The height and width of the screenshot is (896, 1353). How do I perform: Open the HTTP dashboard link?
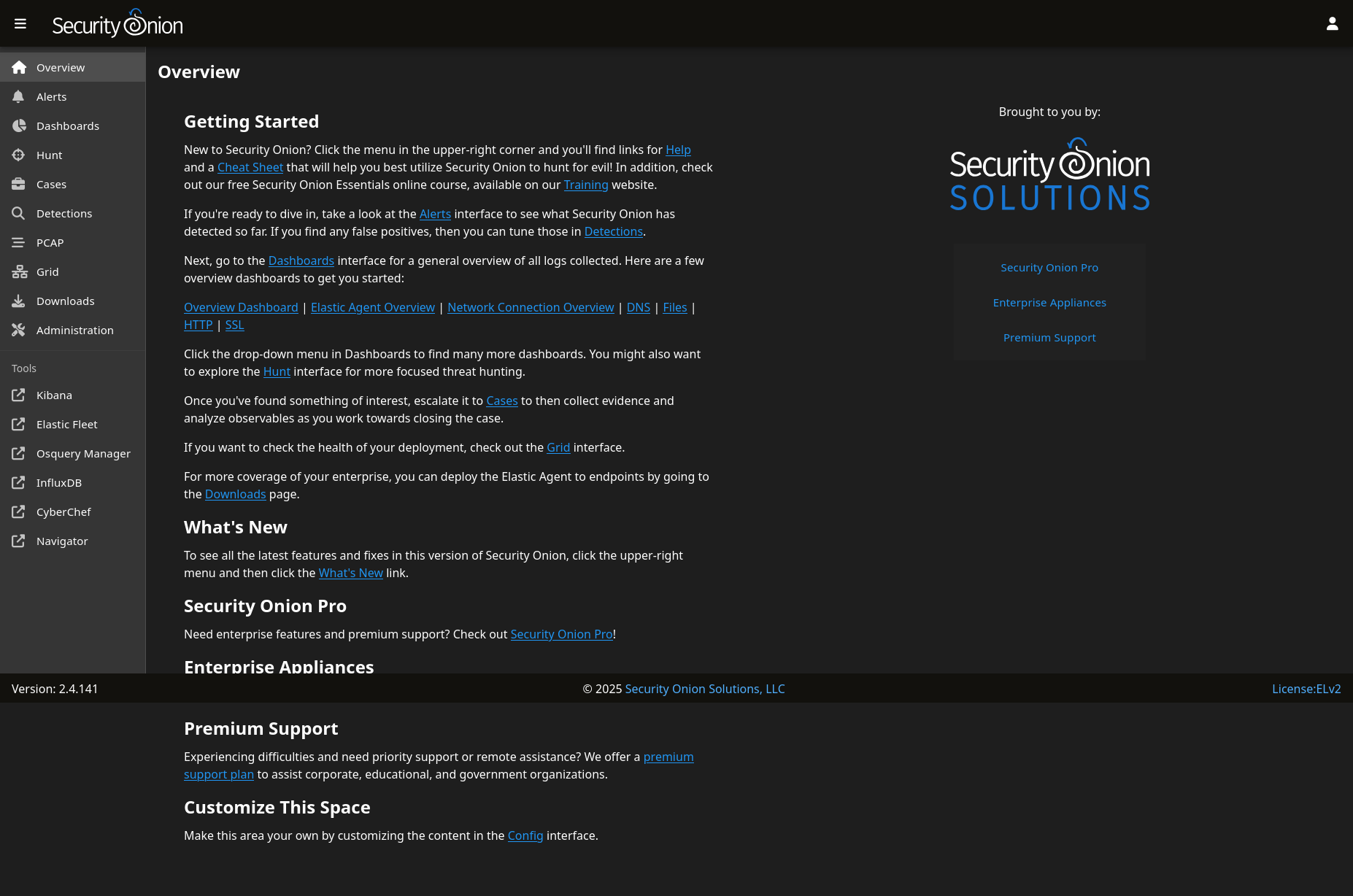tap(198, 325)
